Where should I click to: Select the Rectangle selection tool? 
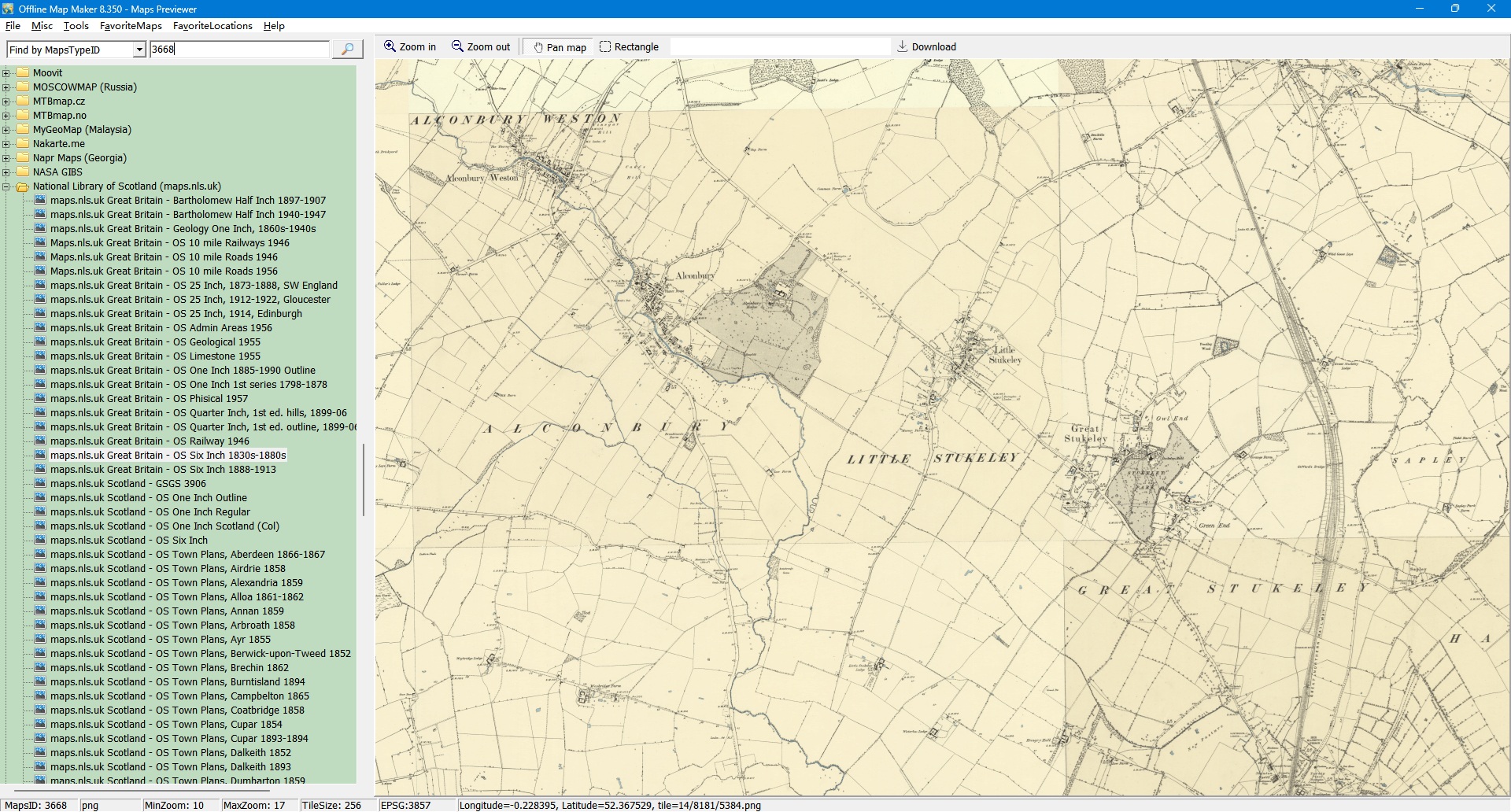pyautogui.click(x=605, y=46)
